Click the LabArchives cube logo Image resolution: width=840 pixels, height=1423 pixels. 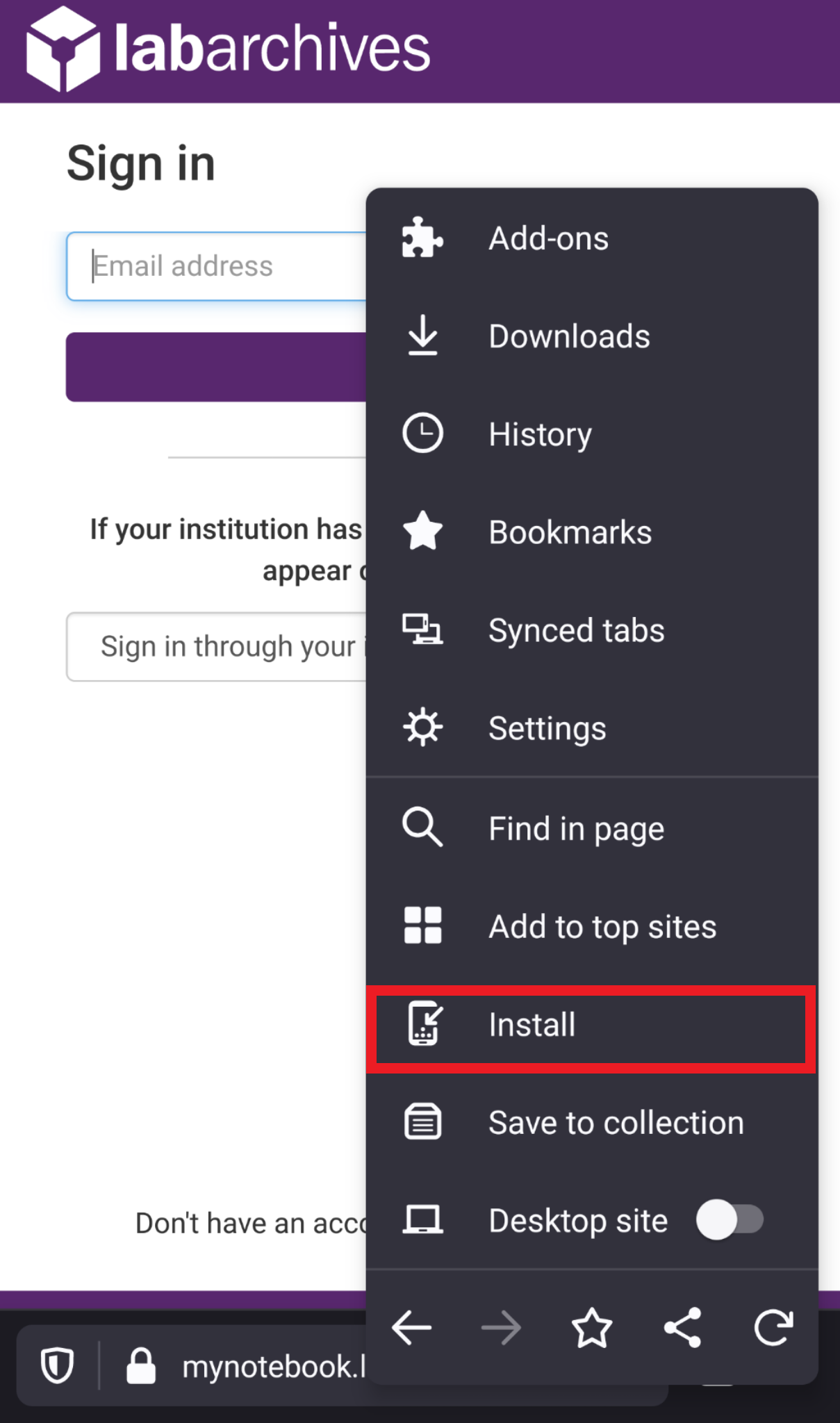(x=63, y=49)
